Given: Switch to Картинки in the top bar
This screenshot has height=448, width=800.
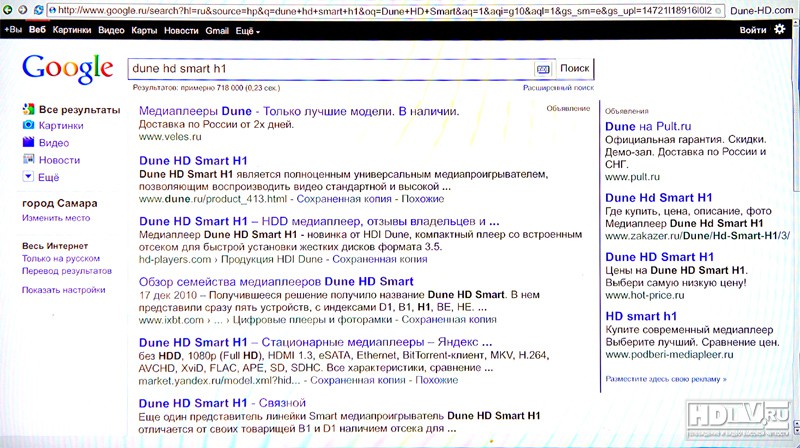Looking at the screenshot, I should tap(72, 30).
